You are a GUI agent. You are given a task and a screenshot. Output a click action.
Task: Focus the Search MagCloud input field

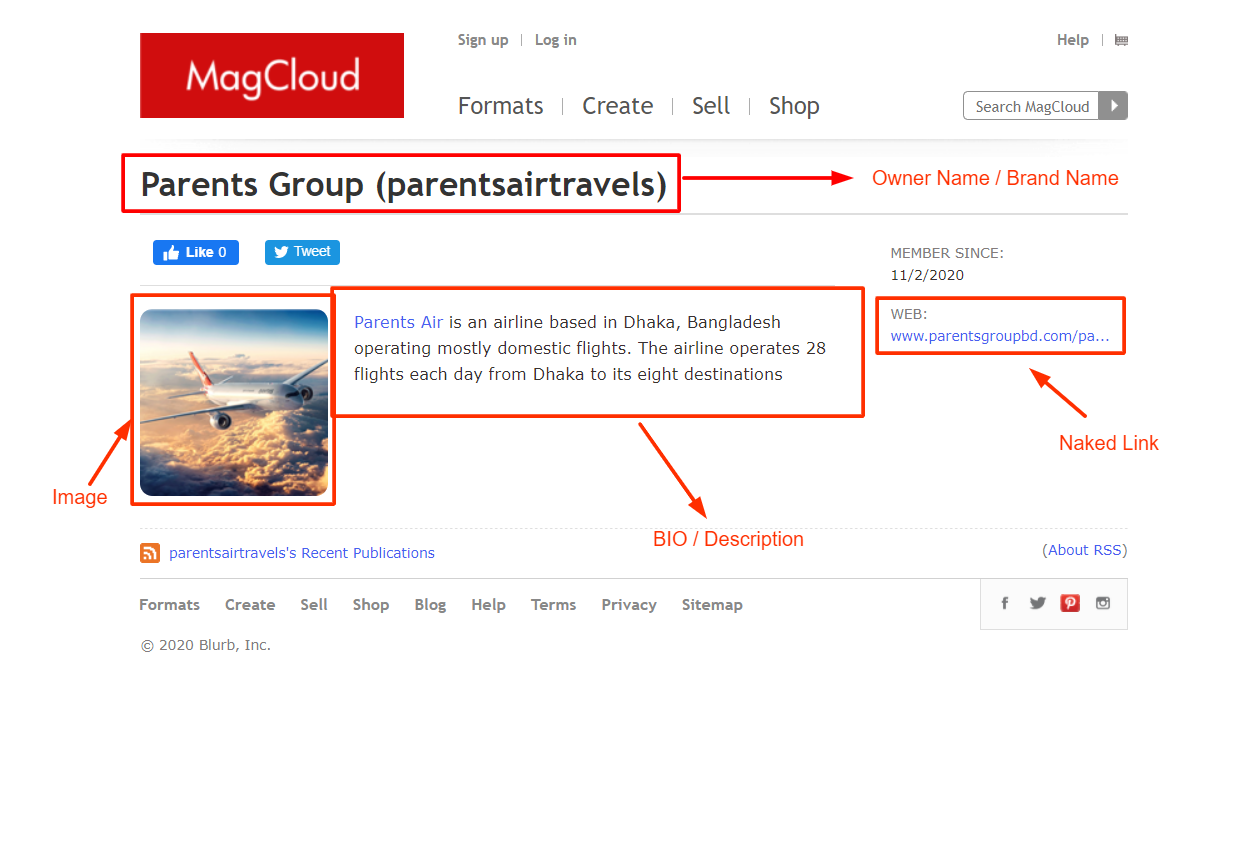coord(1031,106)
